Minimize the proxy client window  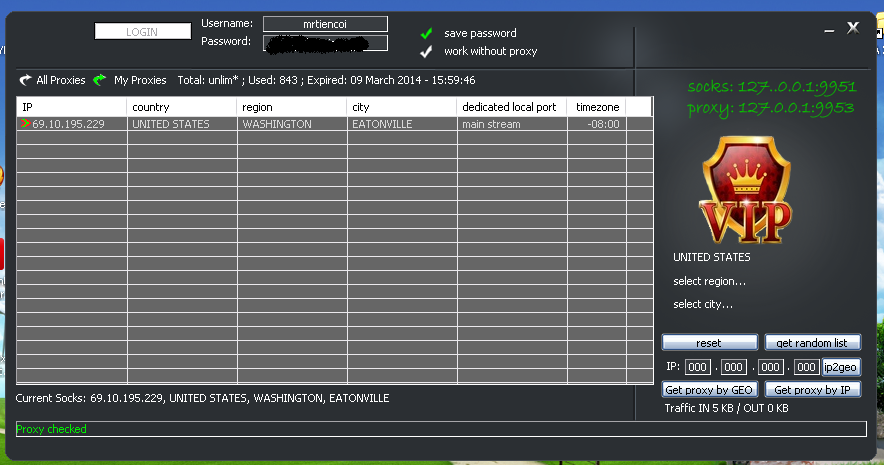coord(829,30)
